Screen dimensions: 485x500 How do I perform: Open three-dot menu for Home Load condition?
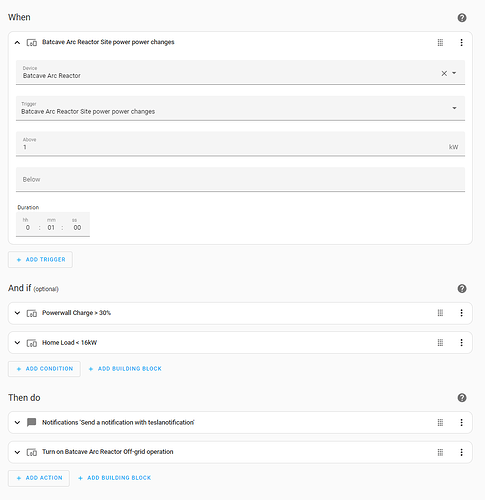pos(461,342)
